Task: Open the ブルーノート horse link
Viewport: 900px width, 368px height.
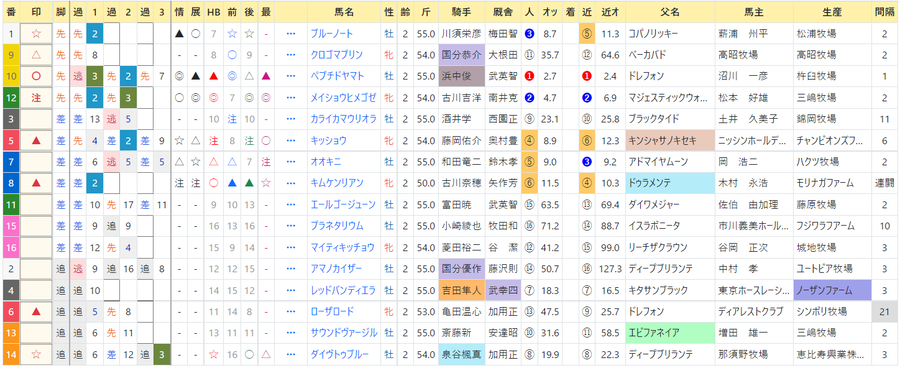Action: click(331, 34)
